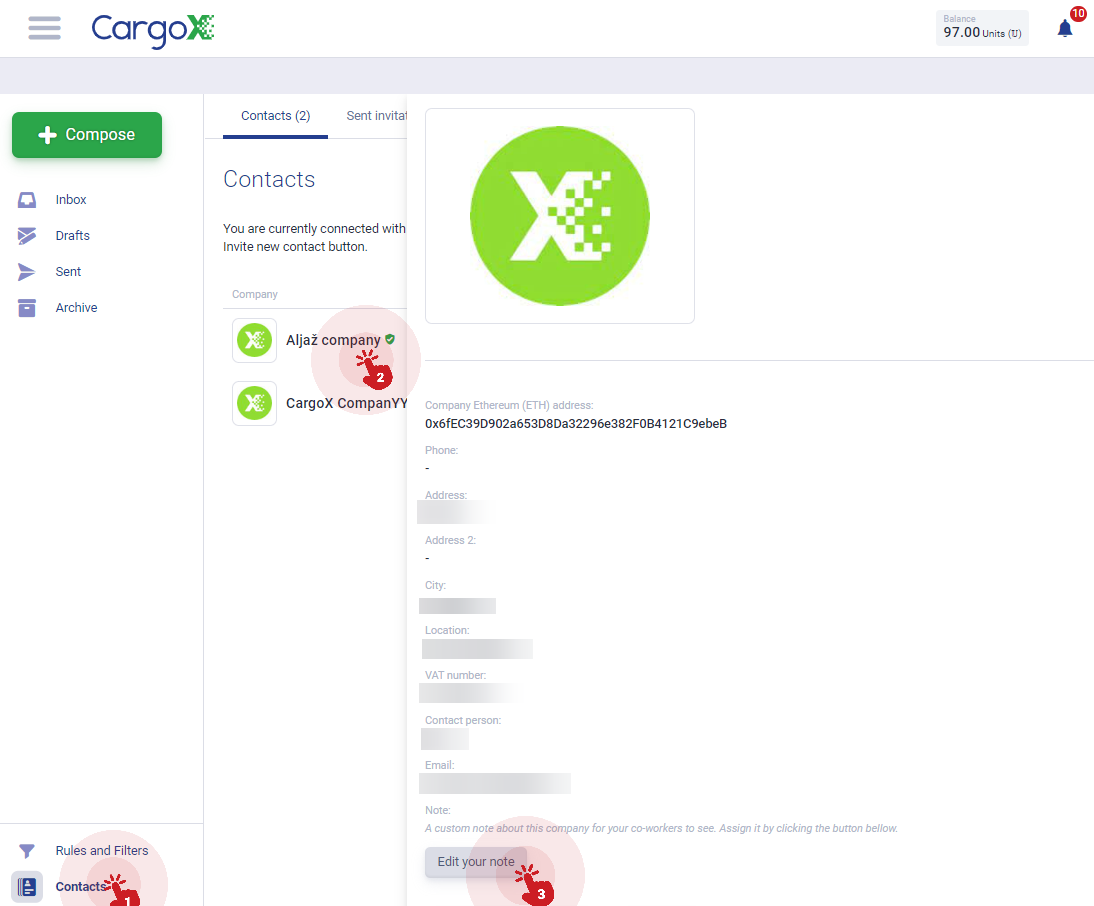Open the notifications bell

click(1065, 29)
